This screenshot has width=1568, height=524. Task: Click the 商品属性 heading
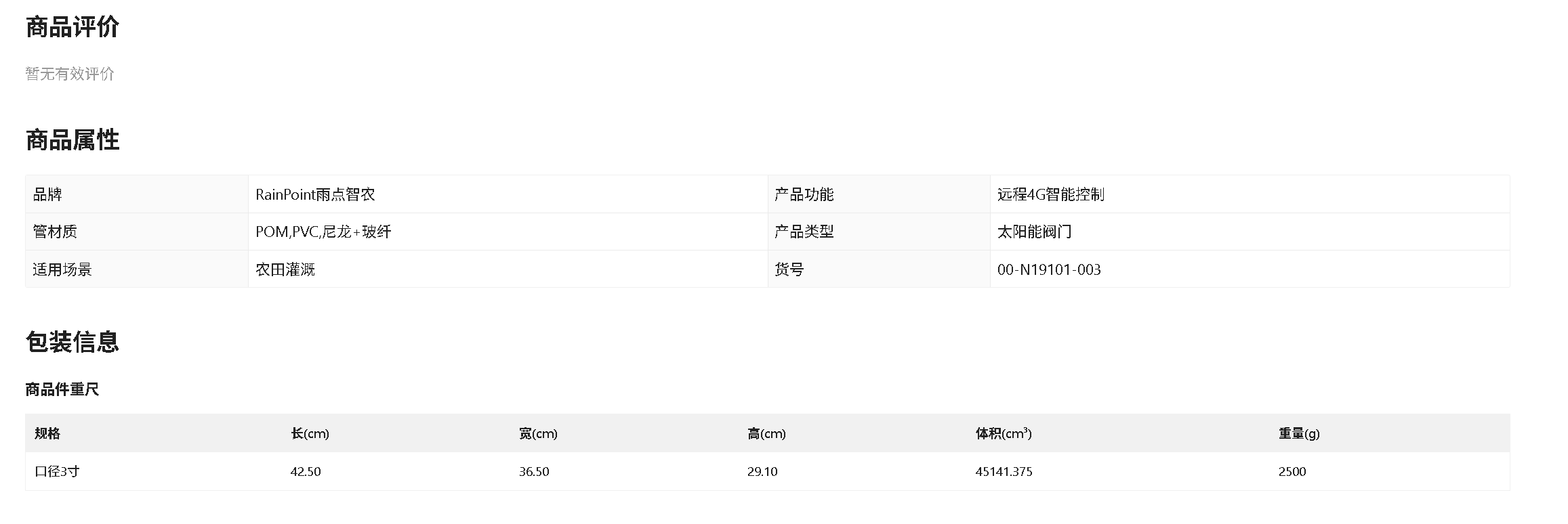[73, 140]
